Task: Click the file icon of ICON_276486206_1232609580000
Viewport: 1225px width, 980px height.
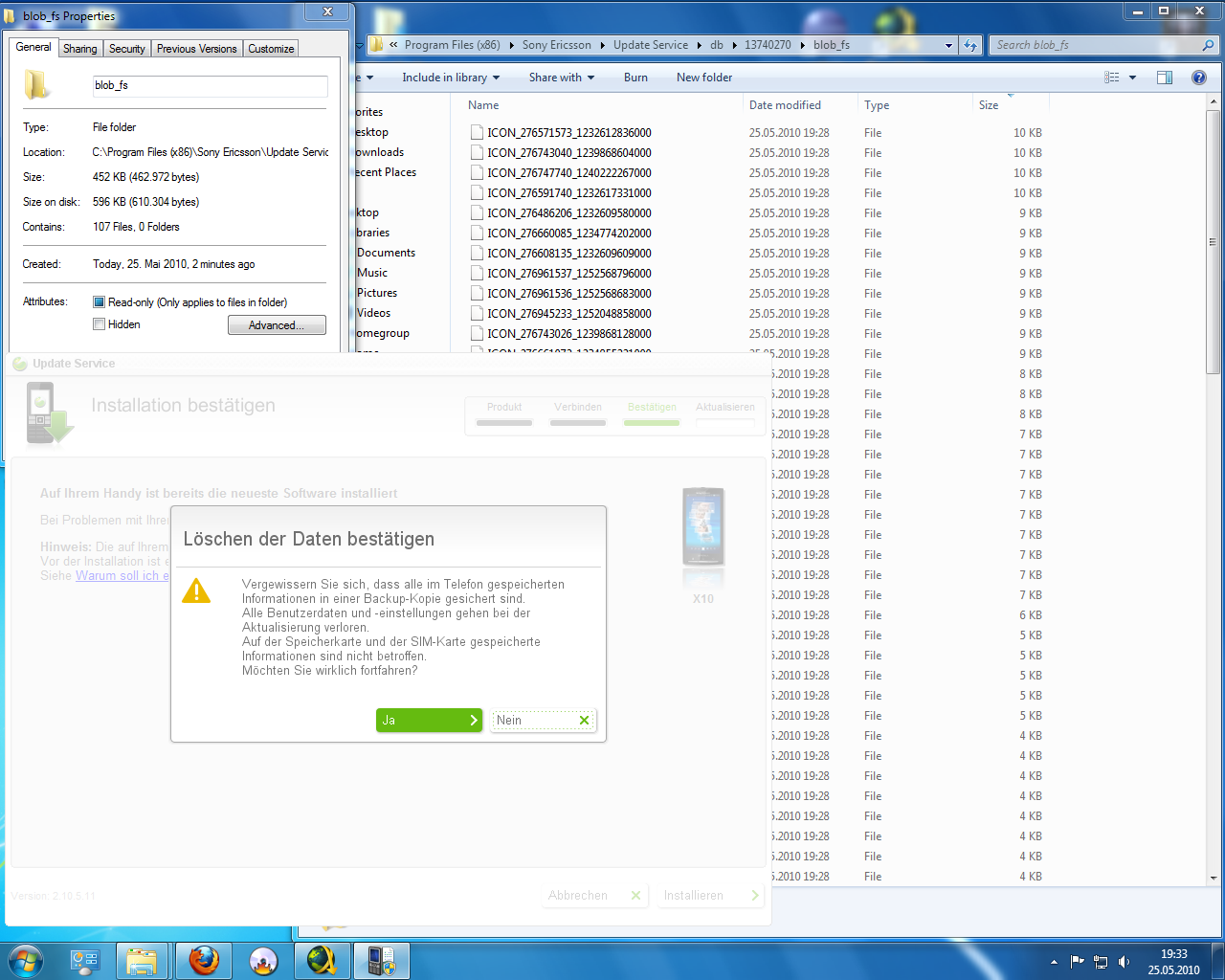Action: (x=477, y=213)
